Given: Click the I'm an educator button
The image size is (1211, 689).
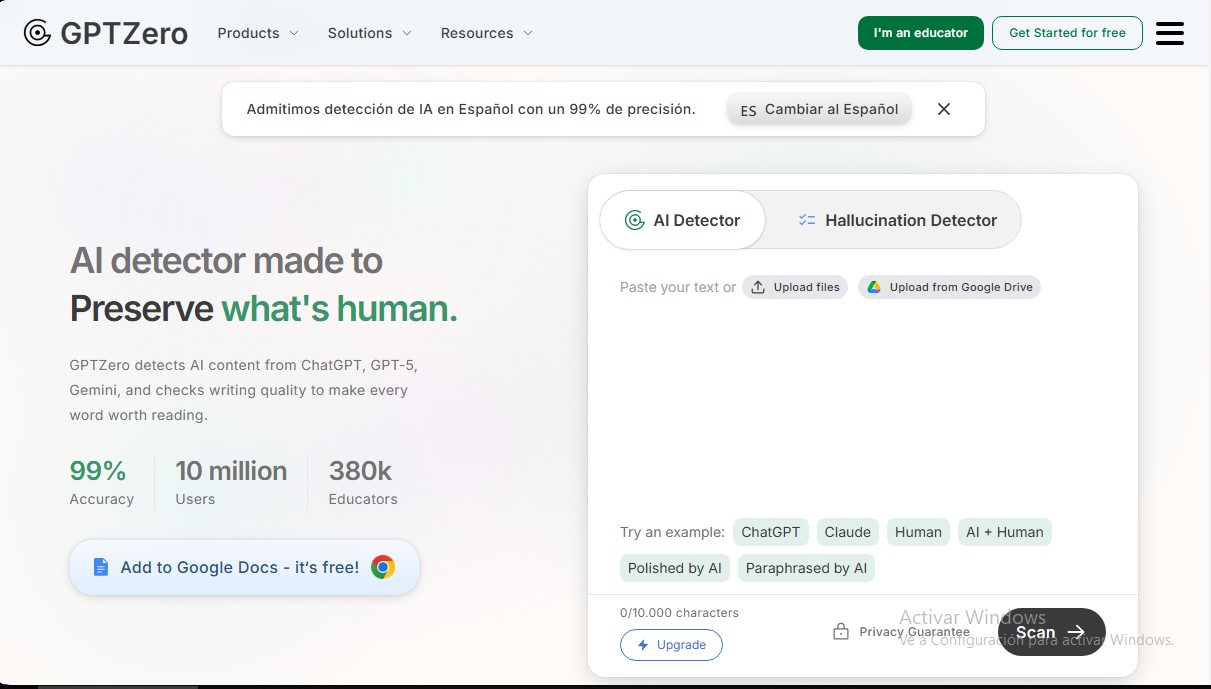Looking at the screenshot, I should coord(920,32).
